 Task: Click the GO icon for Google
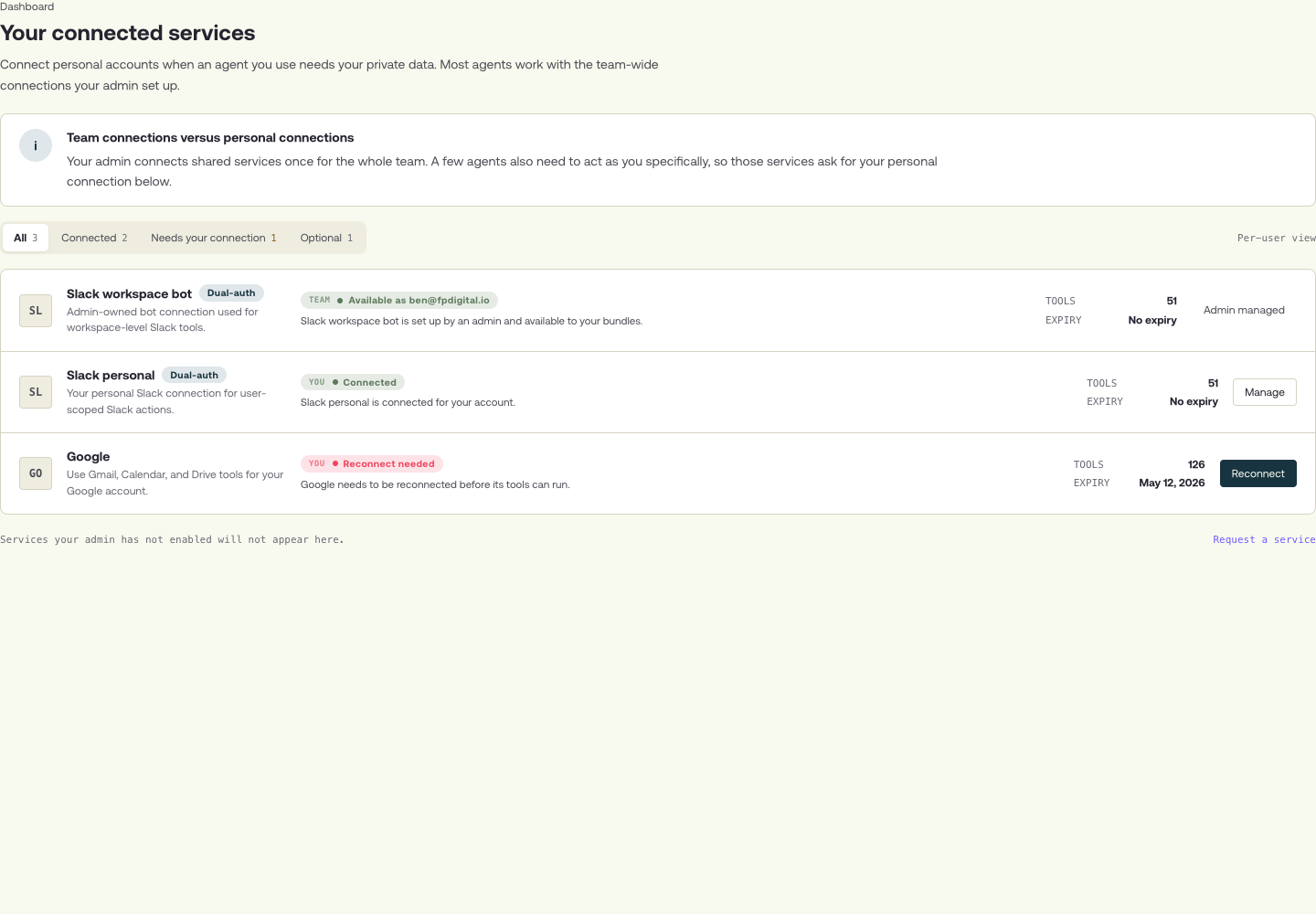tap(36, 473)
